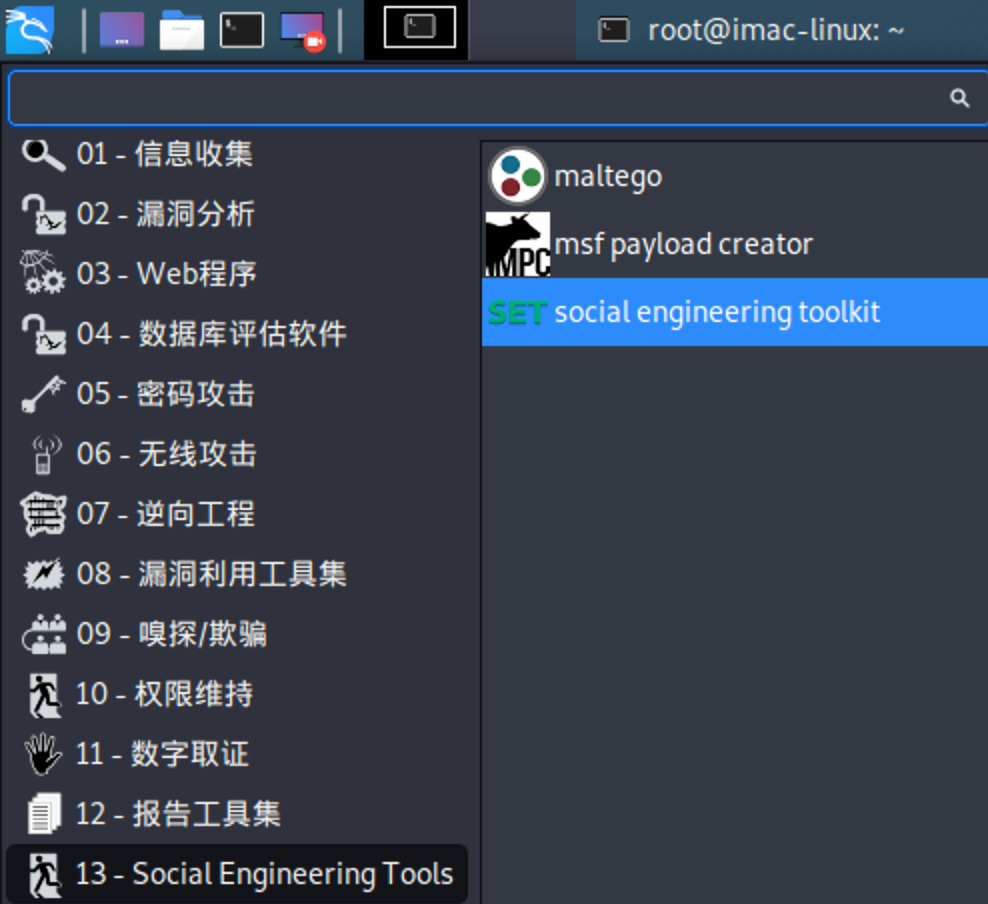Click the magnifier search icon
Image resolution: width=988 pixels, height=904 pixels.
pos(960,98)
